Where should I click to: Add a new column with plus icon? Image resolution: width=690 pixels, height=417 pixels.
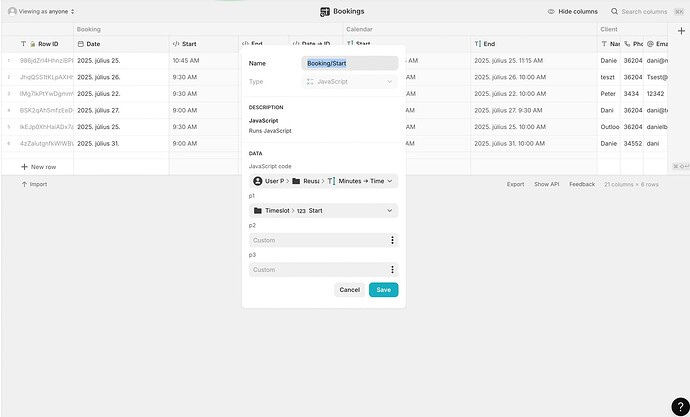click(681, 31)
